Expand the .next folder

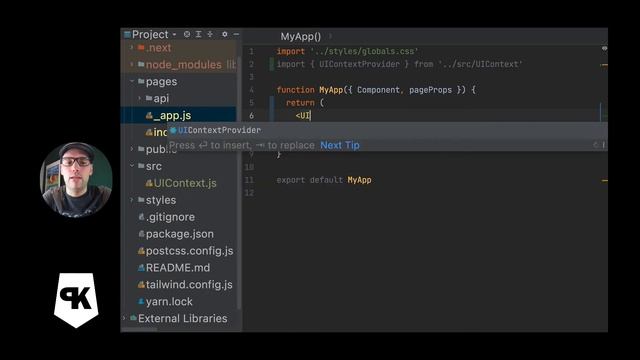pos(131,48)
